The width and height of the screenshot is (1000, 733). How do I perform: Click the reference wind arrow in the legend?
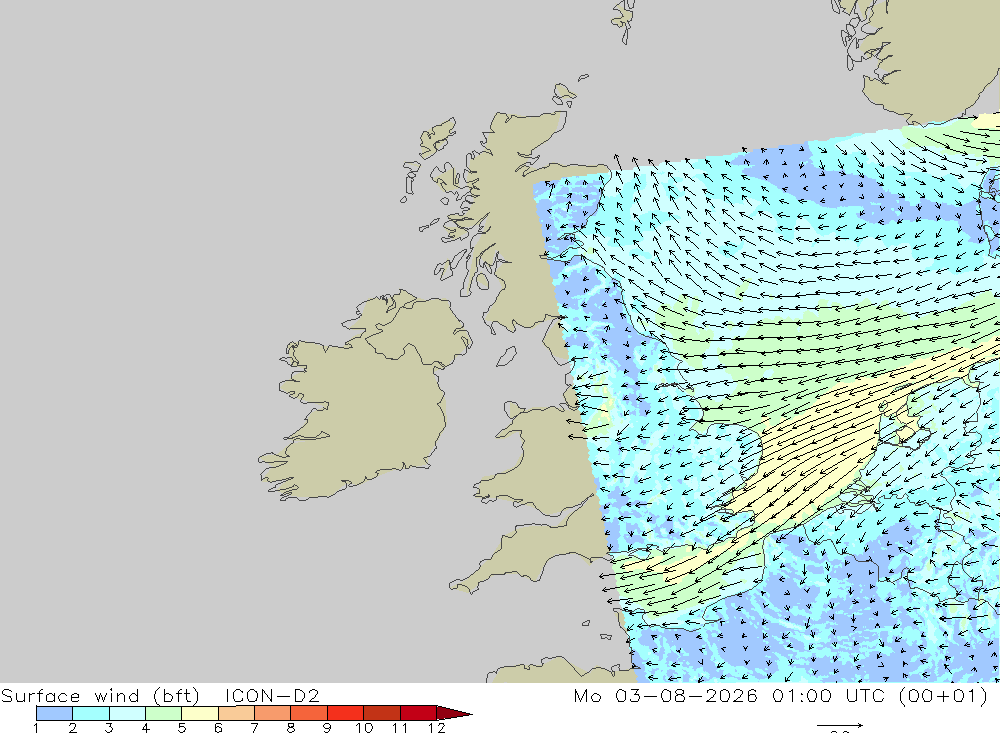[x=840, y=725]
